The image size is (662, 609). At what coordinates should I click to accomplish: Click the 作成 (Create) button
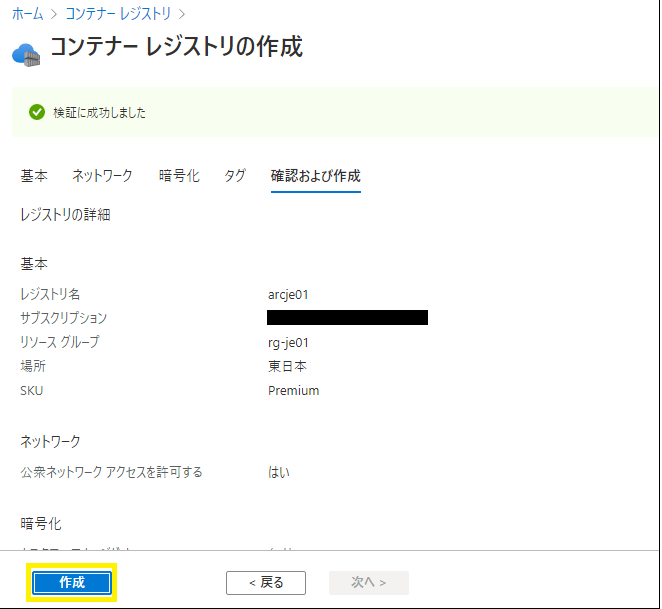(x=72, y=582)
